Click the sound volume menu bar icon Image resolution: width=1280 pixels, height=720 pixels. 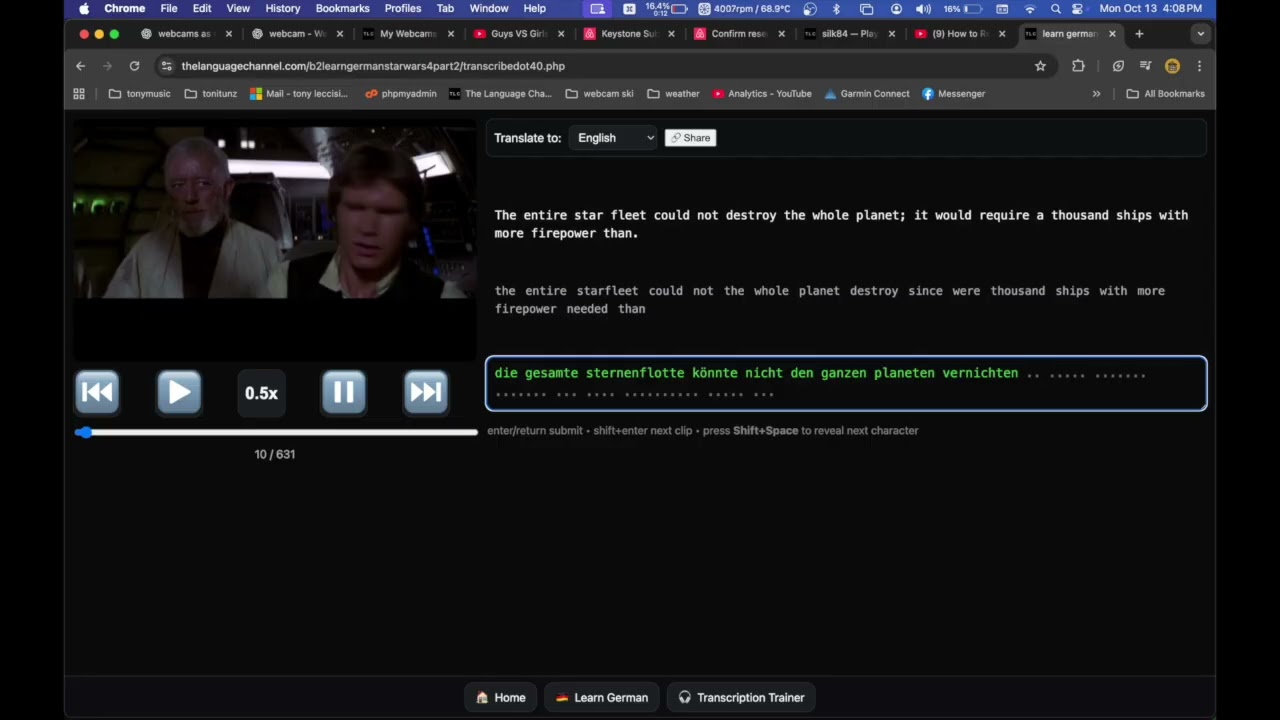[923, 8]
